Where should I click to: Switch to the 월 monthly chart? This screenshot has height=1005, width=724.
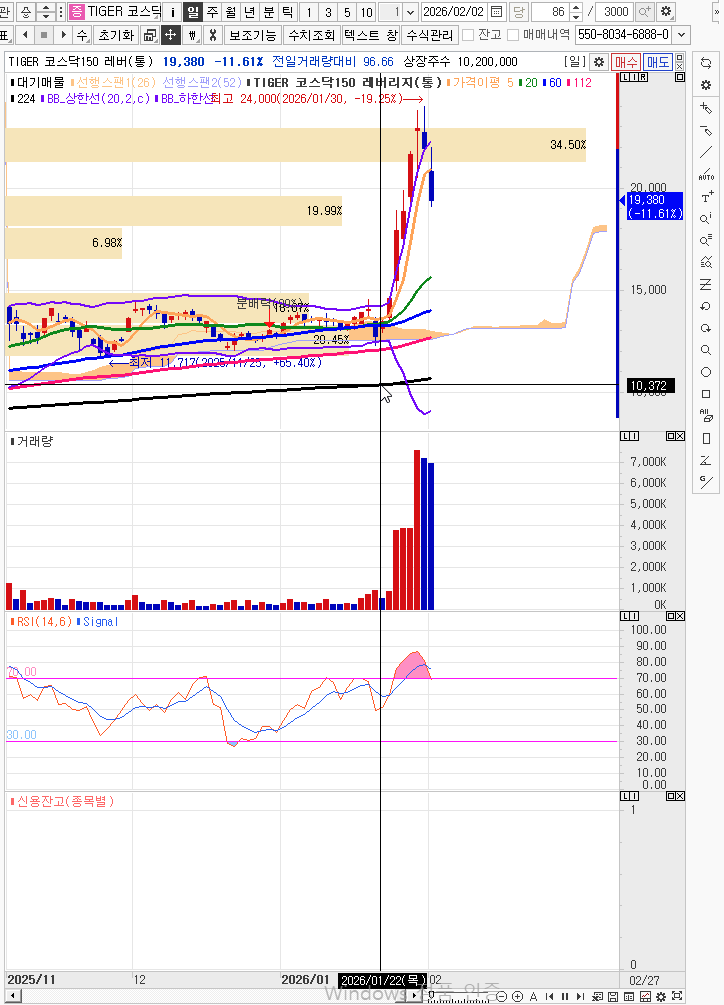pos(231,12)
